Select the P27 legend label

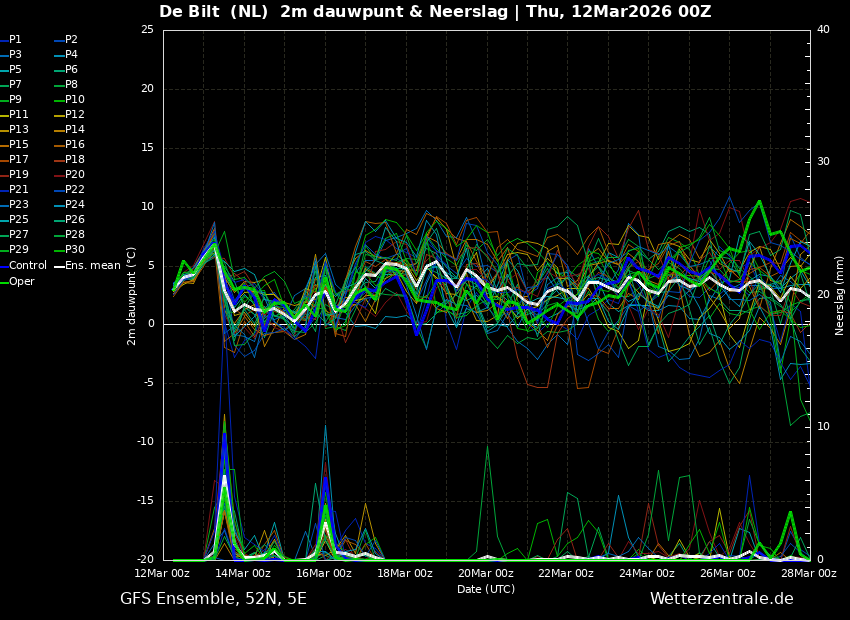click(x=19, y=235)
